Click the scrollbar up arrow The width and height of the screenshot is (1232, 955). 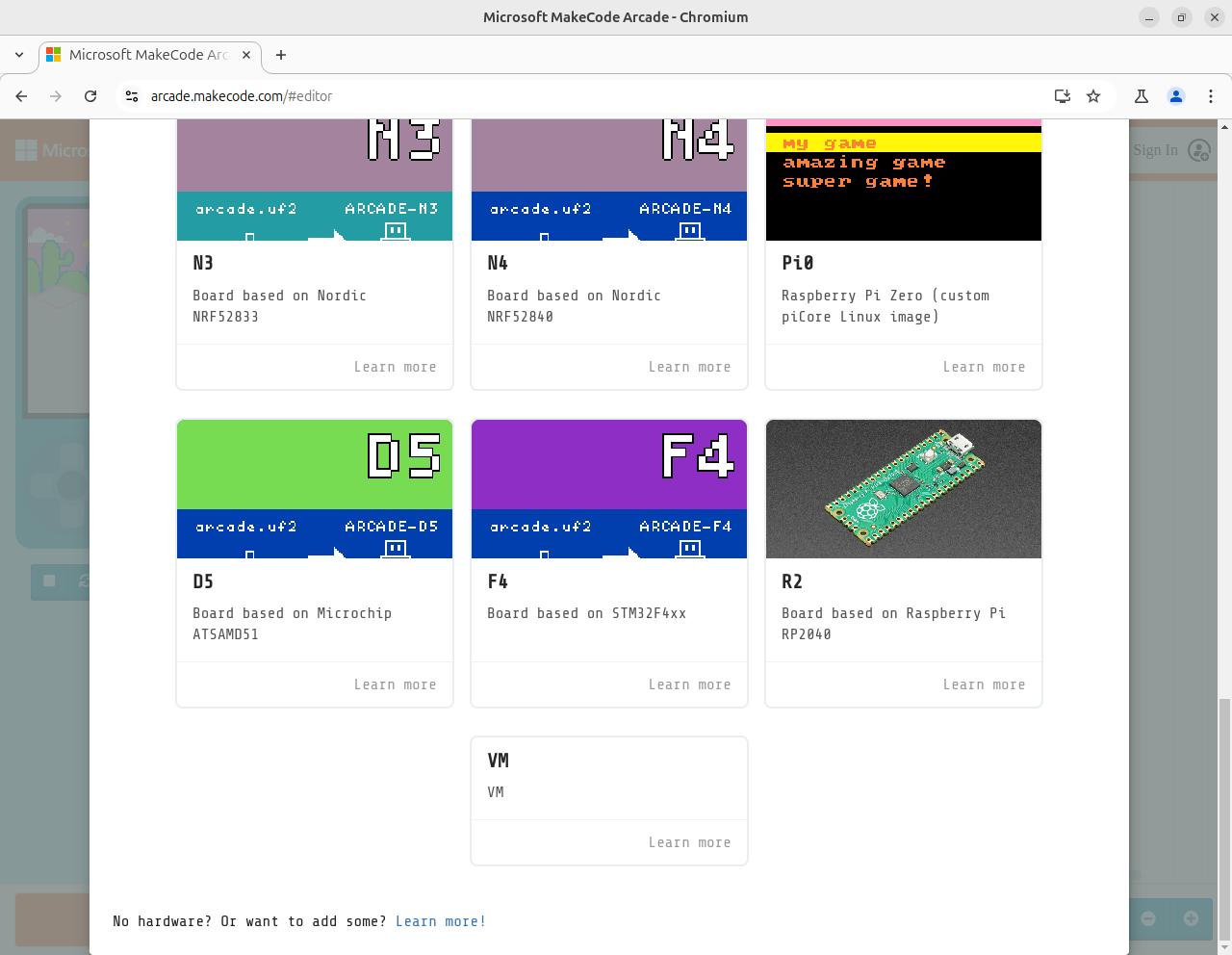tap(1224, 126)
